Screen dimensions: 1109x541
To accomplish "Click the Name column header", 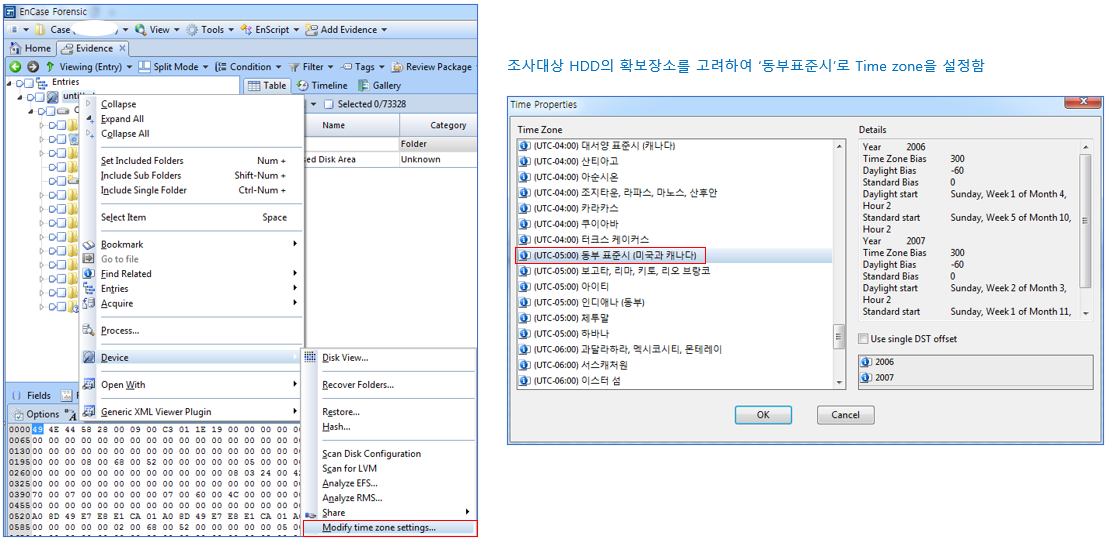I will pyautogui.click(x=332, y=125).
